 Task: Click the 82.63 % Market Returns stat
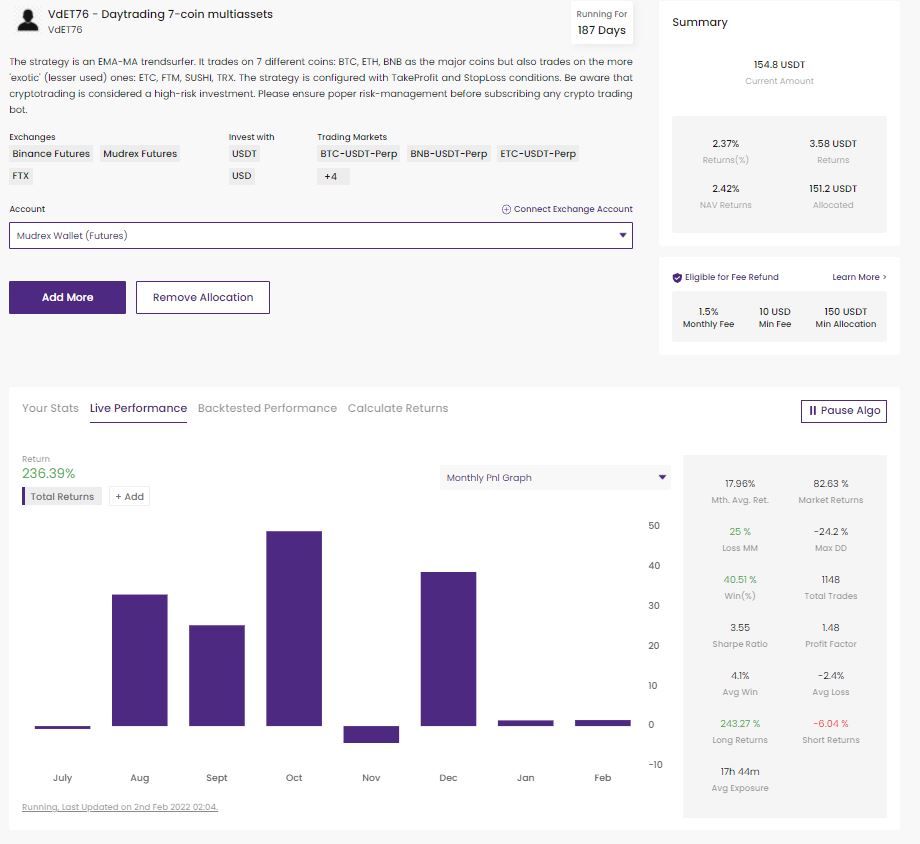(x=831, y=491)
